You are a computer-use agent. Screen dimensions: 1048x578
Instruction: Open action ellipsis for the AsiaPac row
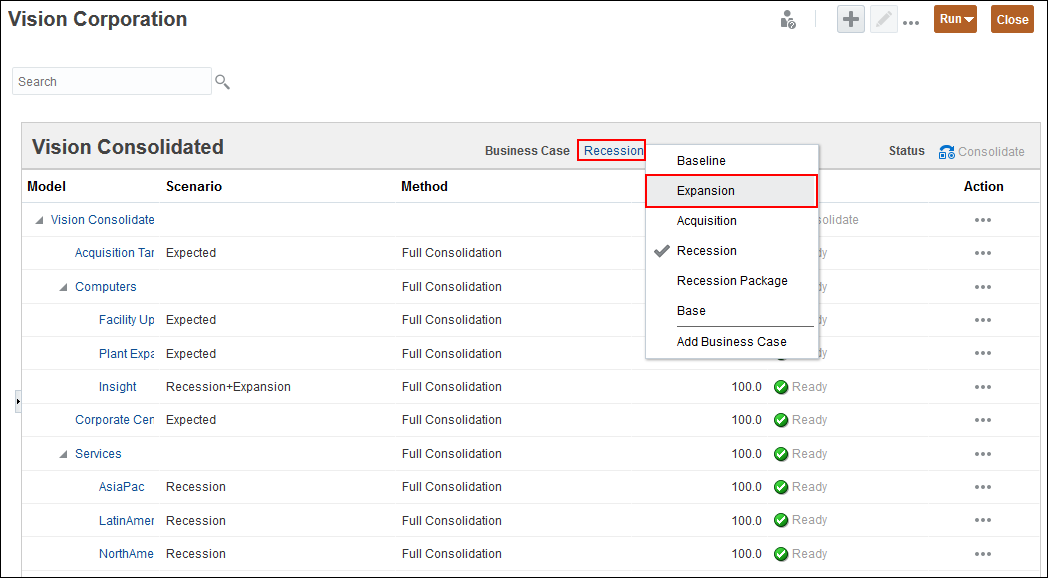[x=982, y=487]
